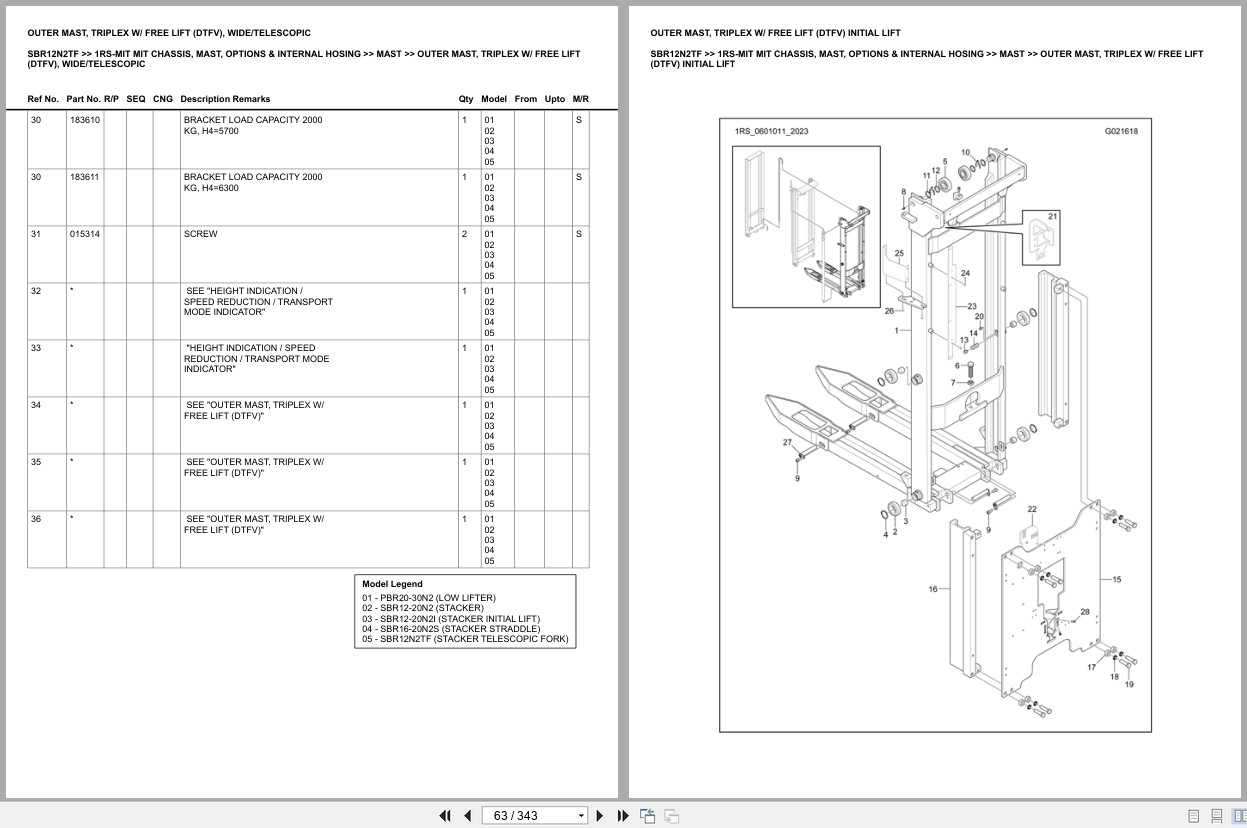The image size is (1247, 828).
Task: Switch to continuous page view
Action: click(1216, 816)
